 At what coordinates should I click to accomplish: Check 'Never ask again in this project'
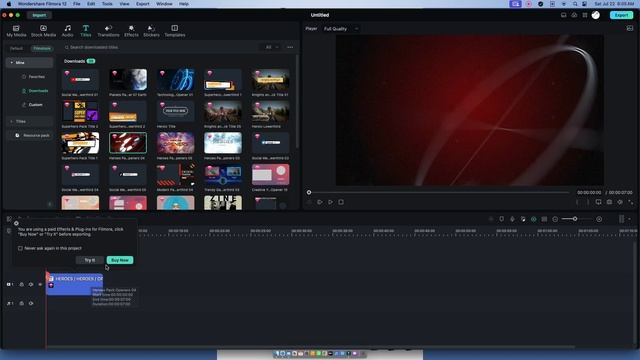20,248
